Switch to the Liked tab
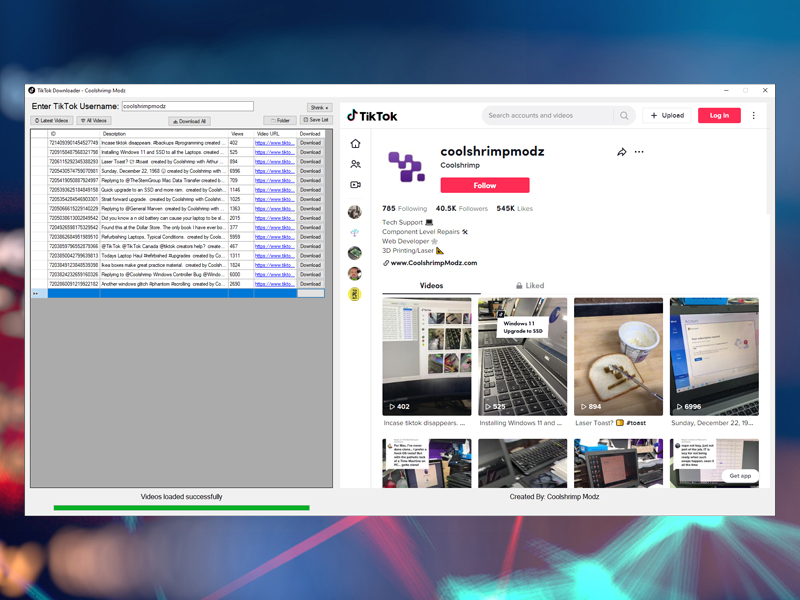The width and height of the screenshot is (800, 600). coord(530,285)
